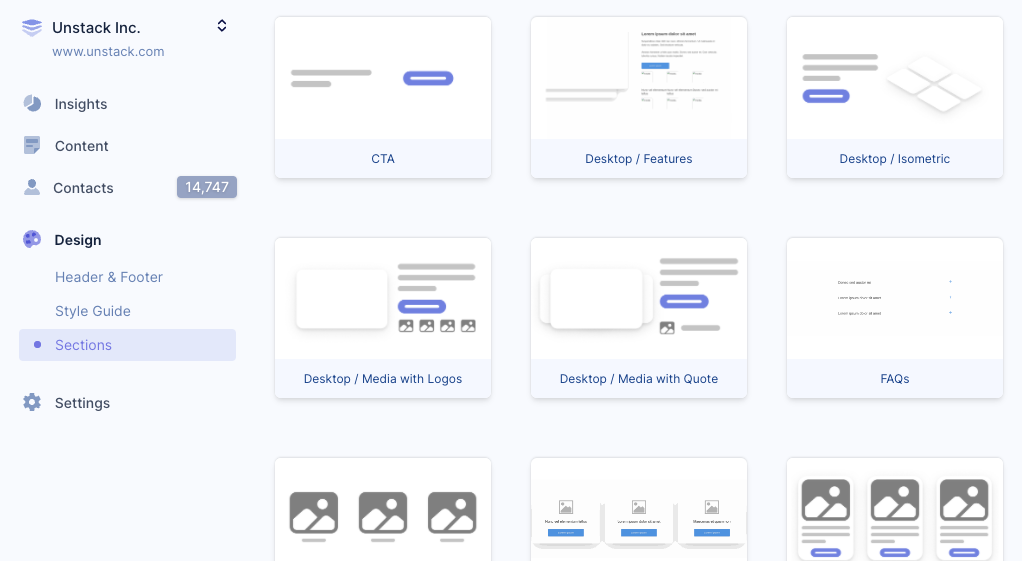This screenshot has width=1022, height=561.
Task: Open the www.unstack.com site link
Action: pos(108,51)
